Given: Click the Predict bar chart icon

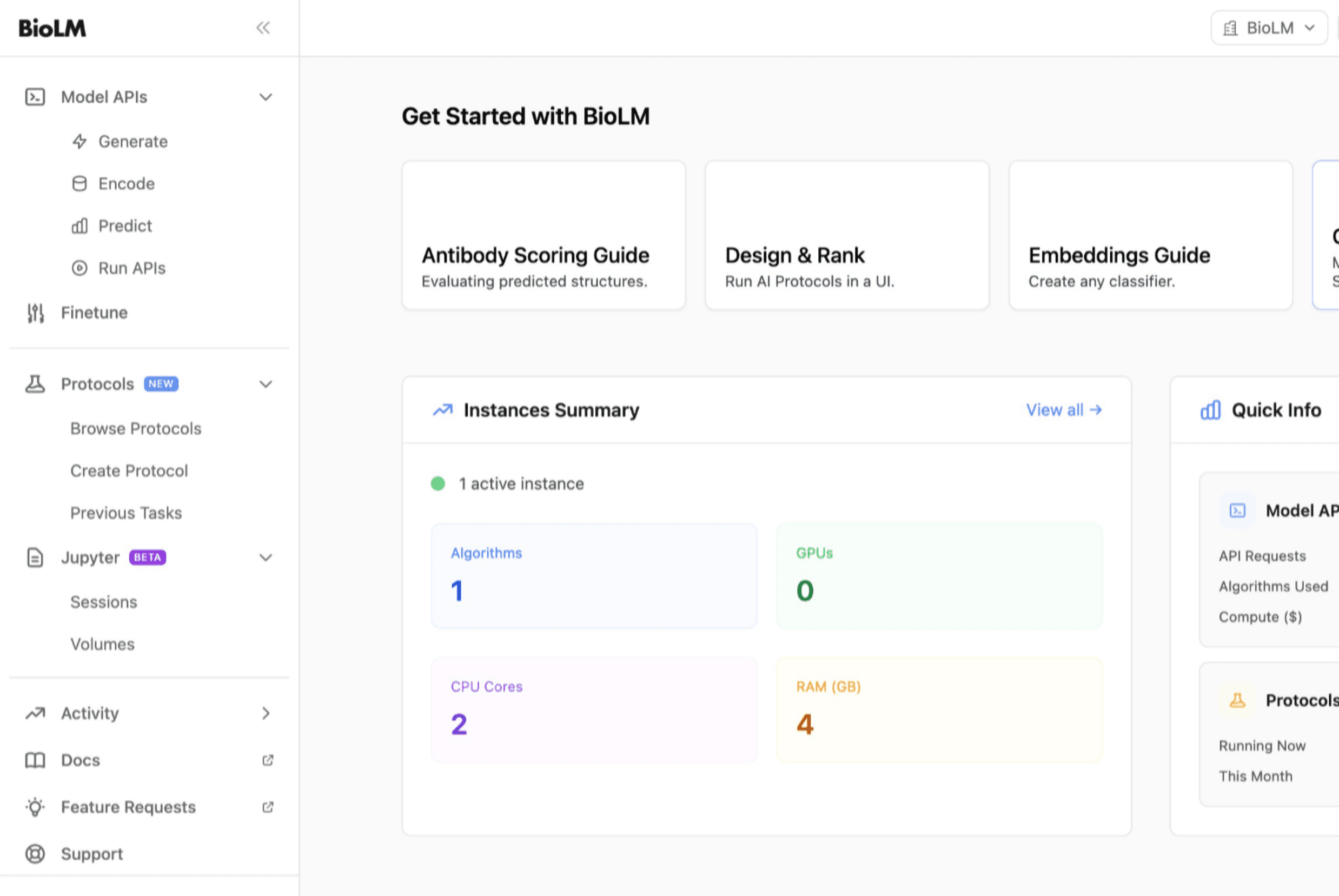Looking at the screenshot, I should pyautogui.click(x=79, y=225).
